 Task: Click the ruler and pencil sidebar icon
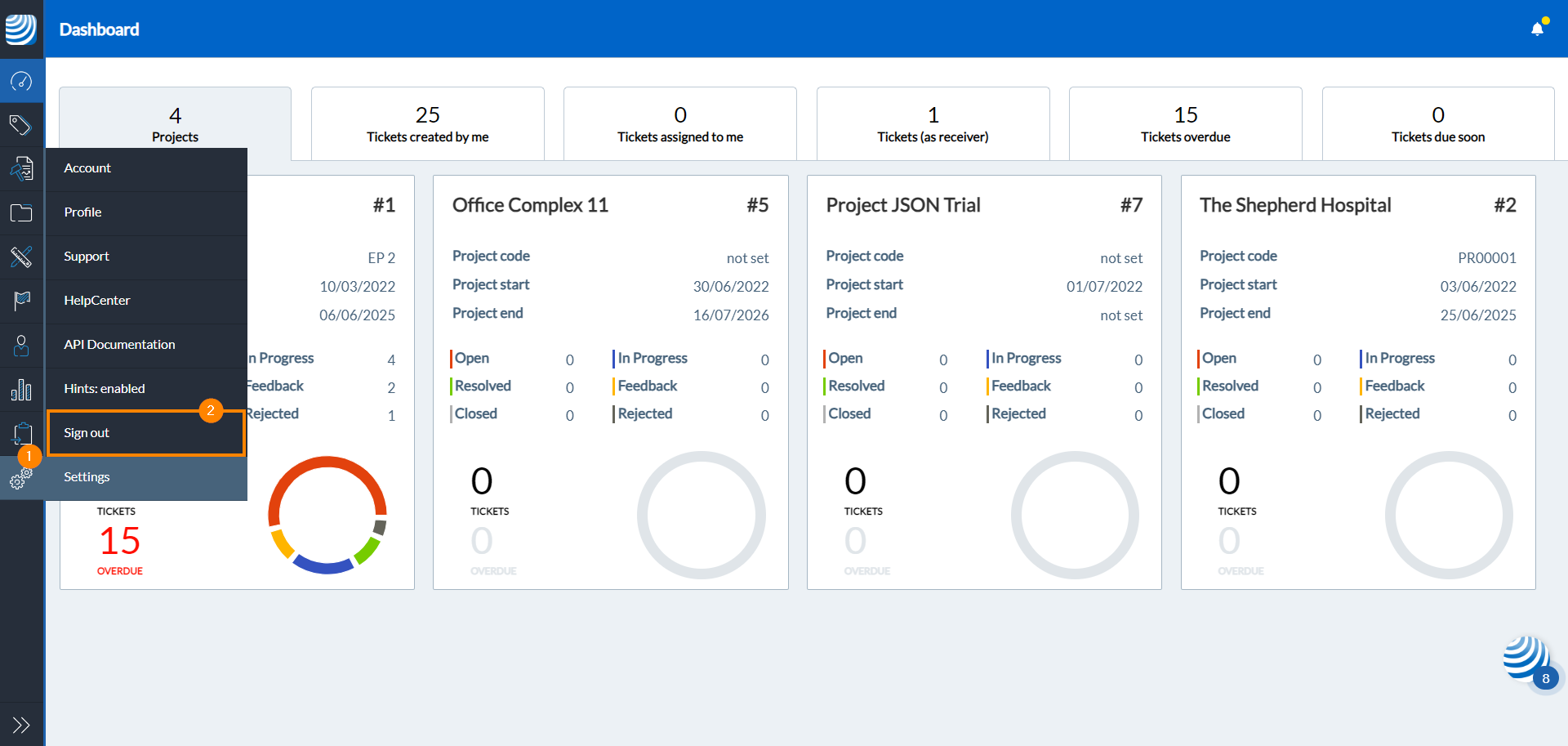[21, 257]
